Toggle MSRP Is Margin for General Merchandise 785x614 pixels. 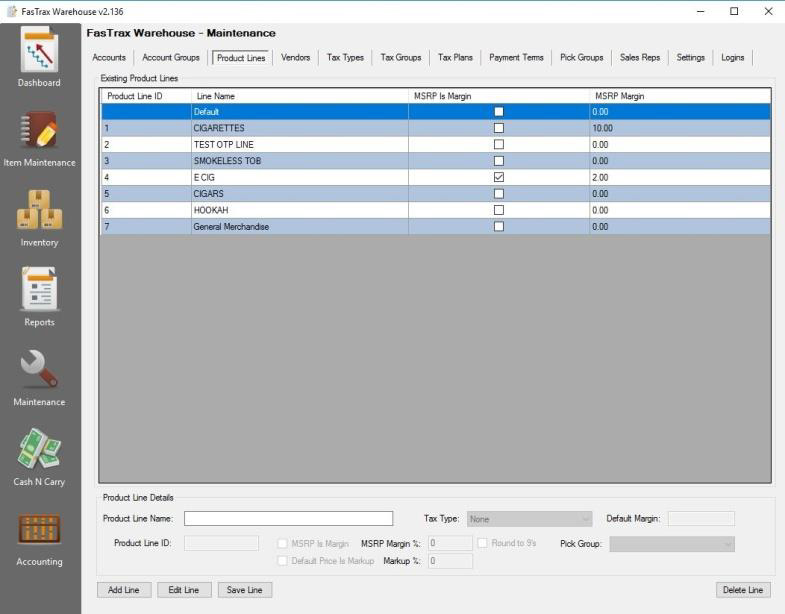click(499, 226)
